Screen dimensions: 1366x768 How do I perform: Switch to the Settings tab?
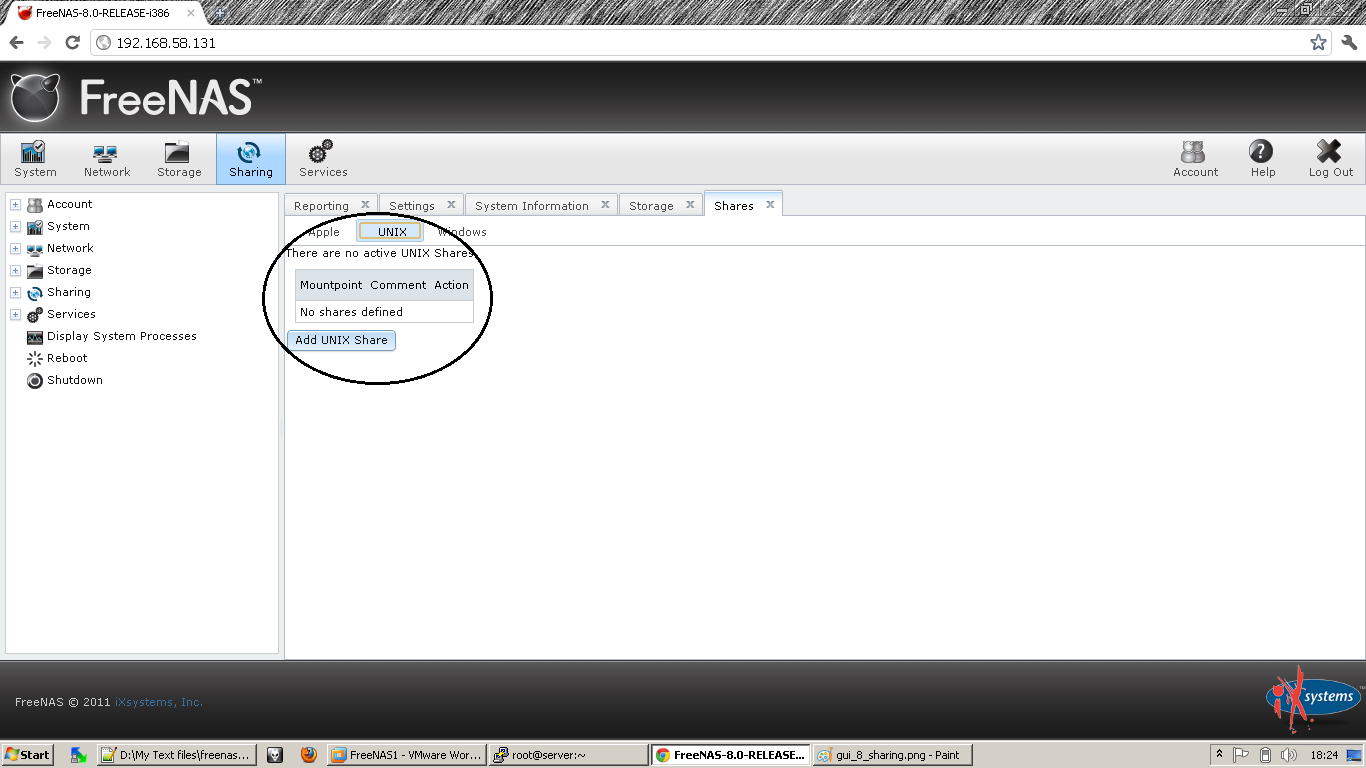point(413,204)
